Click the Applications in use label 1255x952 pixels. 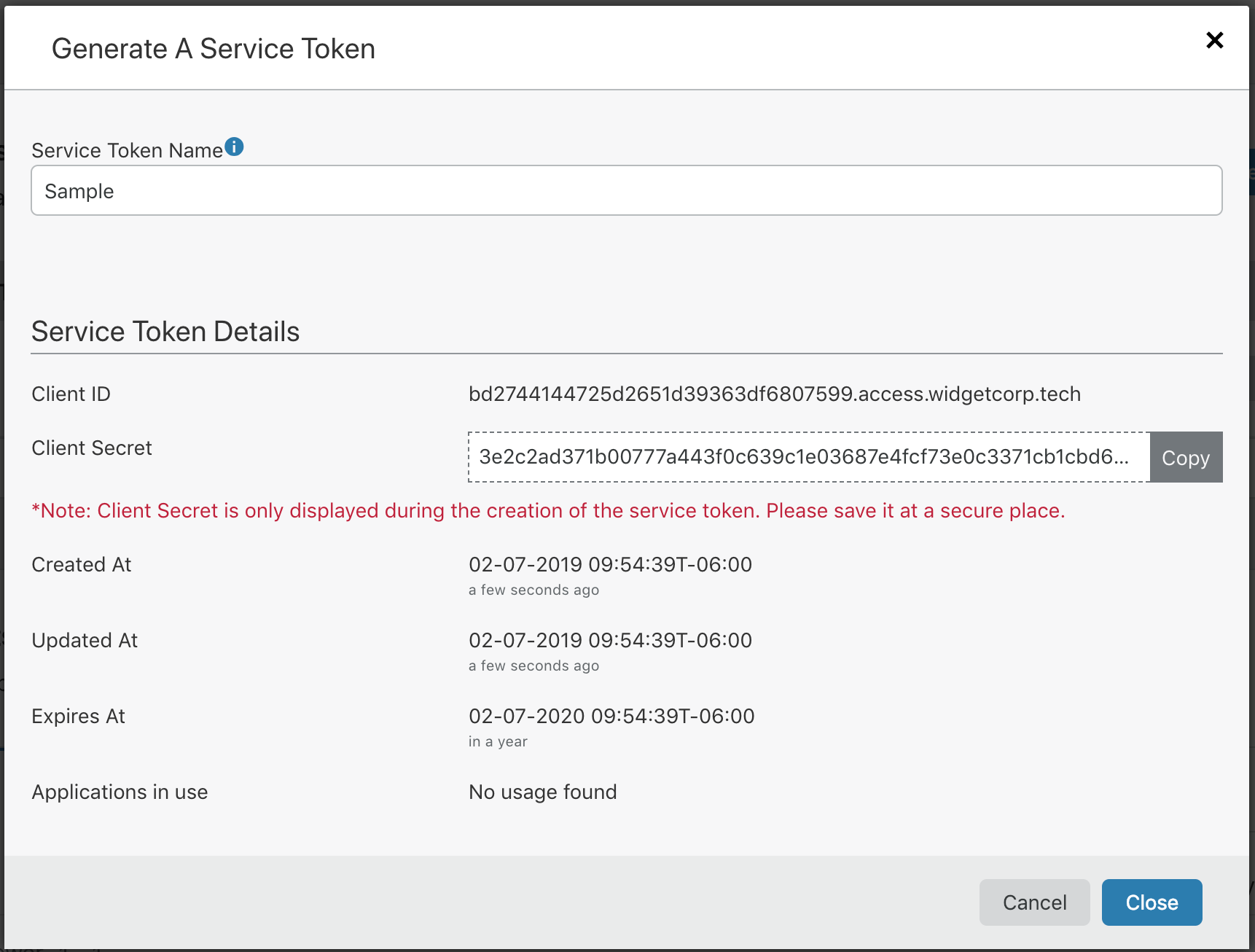(120, 792)
